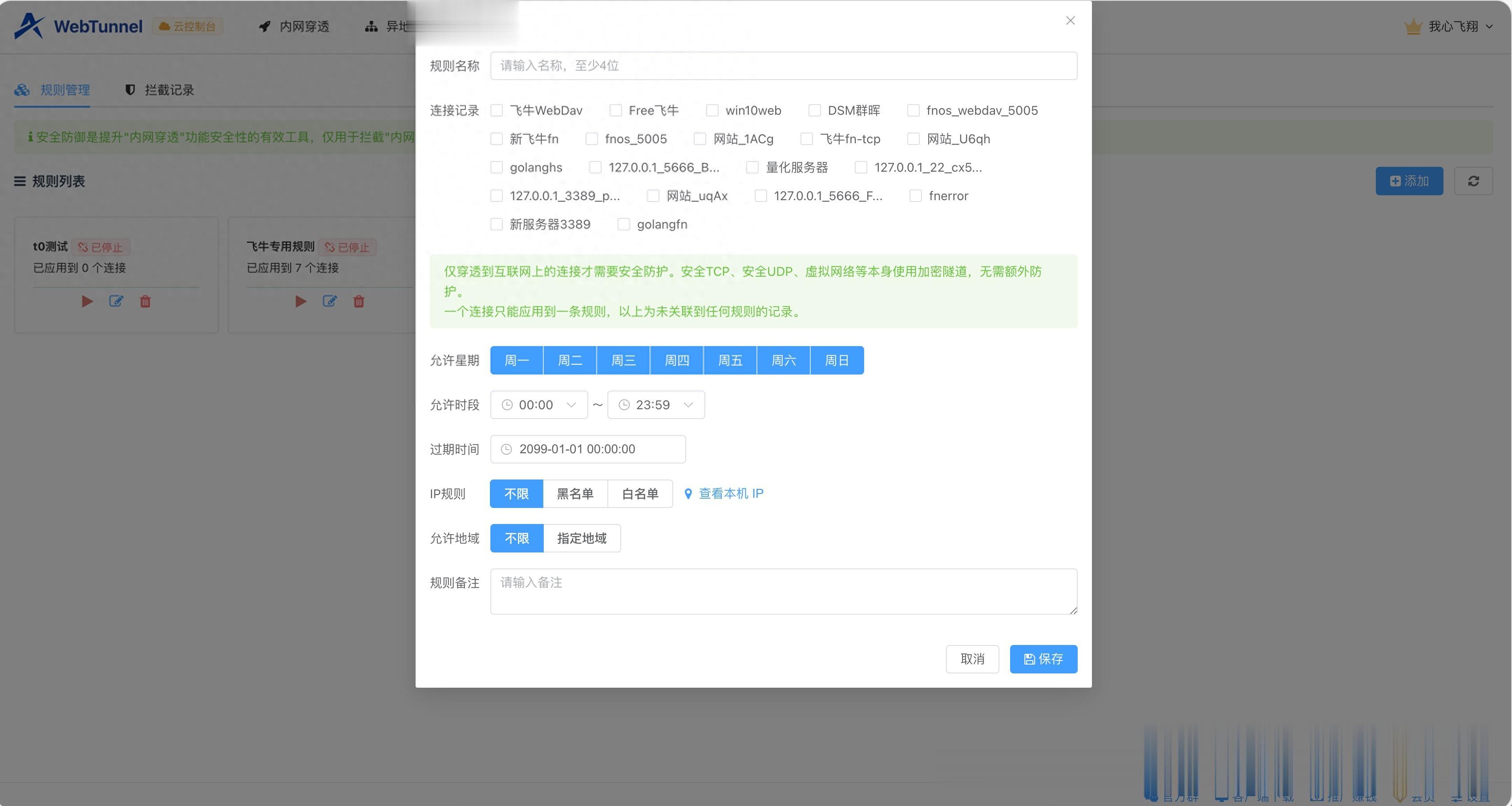Screen dimensions: 1512x806
Task: Tick the golanghs connection checkbox
Action: (x=497, y=168)
